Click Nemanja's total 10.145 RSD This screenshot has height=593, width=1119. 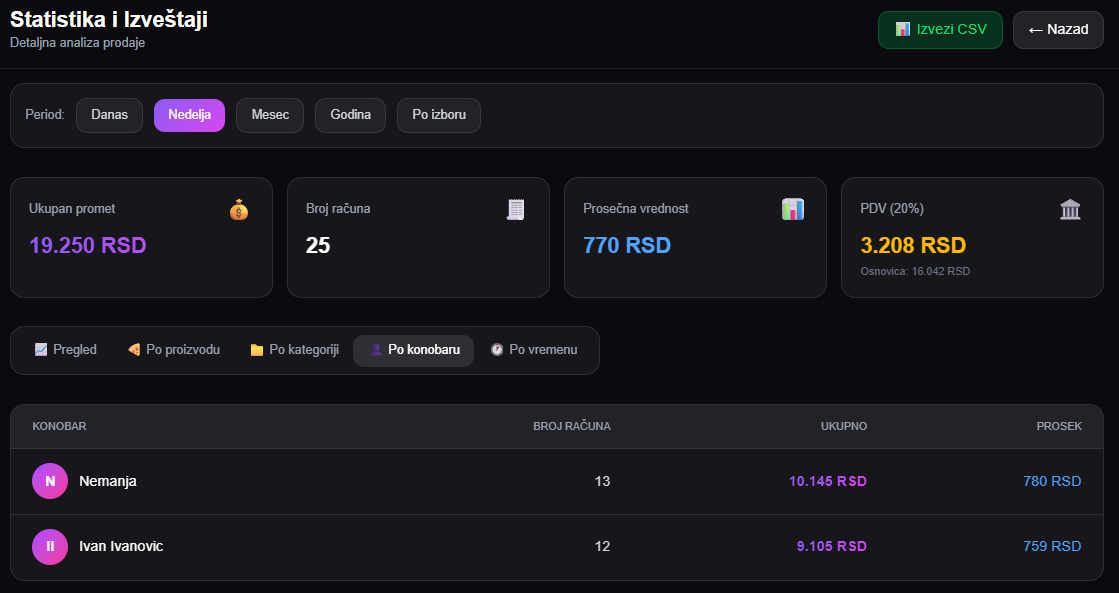coord(828,481)
